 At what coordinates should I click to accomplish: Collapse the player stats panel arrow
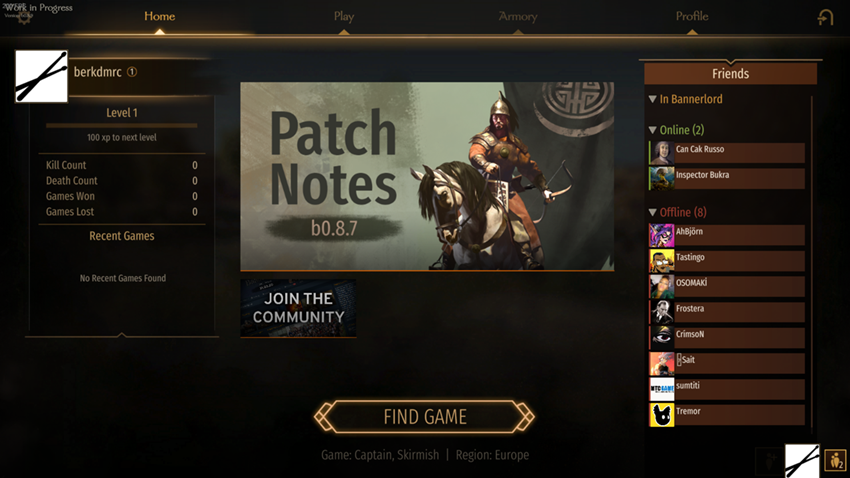pos(122,335)
